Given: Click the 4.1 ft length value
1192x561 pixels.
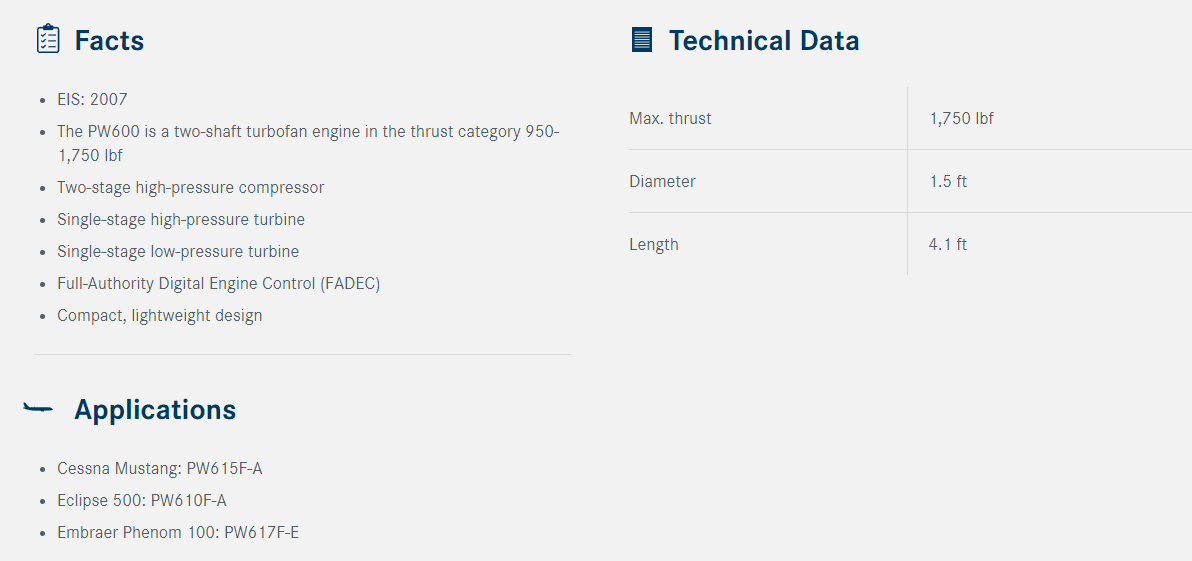Looking at the screenshot, I should pyautogui.click(x=948, y=245).
